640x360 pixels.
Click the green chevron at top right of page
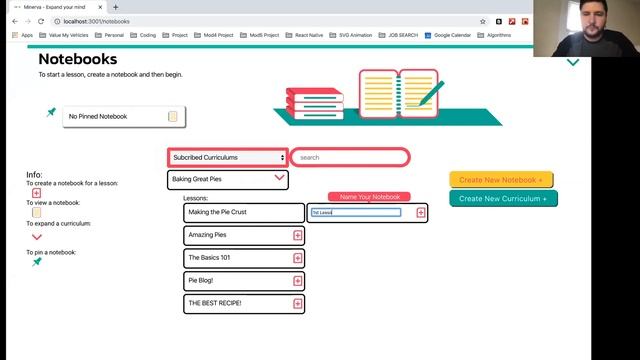click(573, 62)
